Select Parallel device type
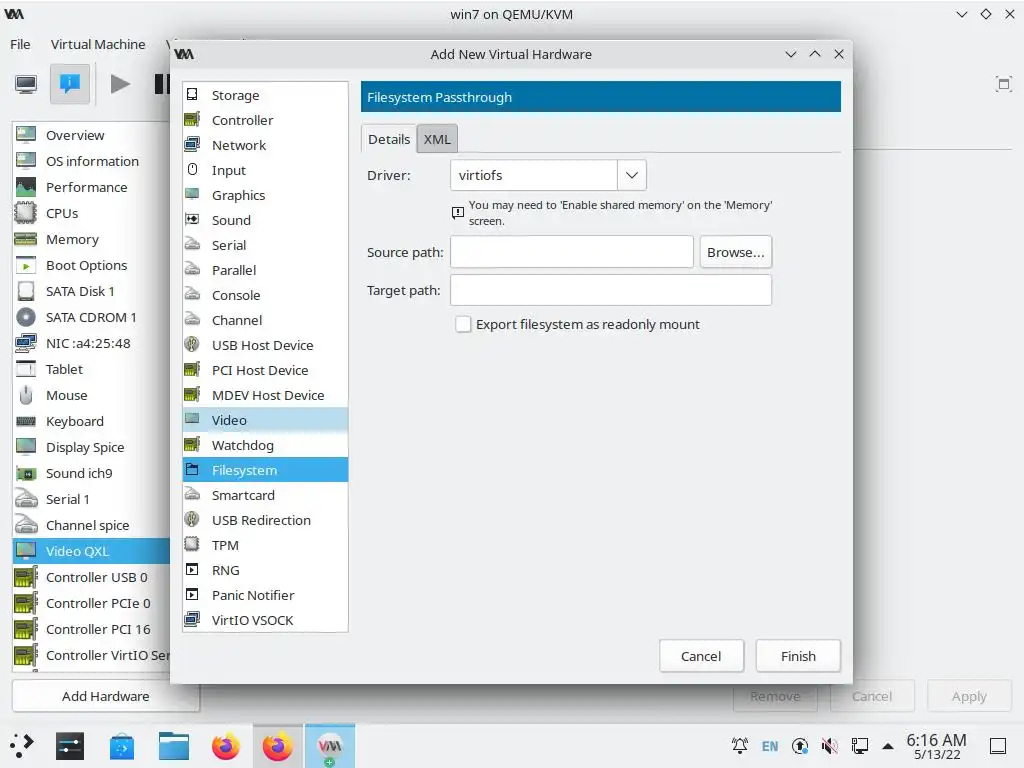Viewport: 1024px width, 768px height. (x=265, y=270)
